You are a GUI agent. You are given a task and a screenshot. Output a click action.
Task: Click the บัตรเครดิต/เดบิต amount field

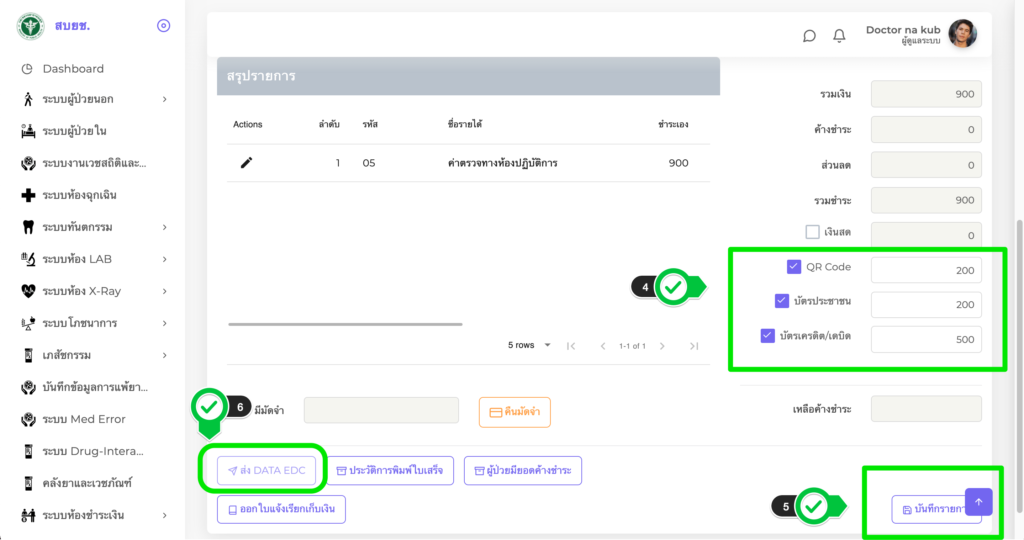[x=926, y=339]
